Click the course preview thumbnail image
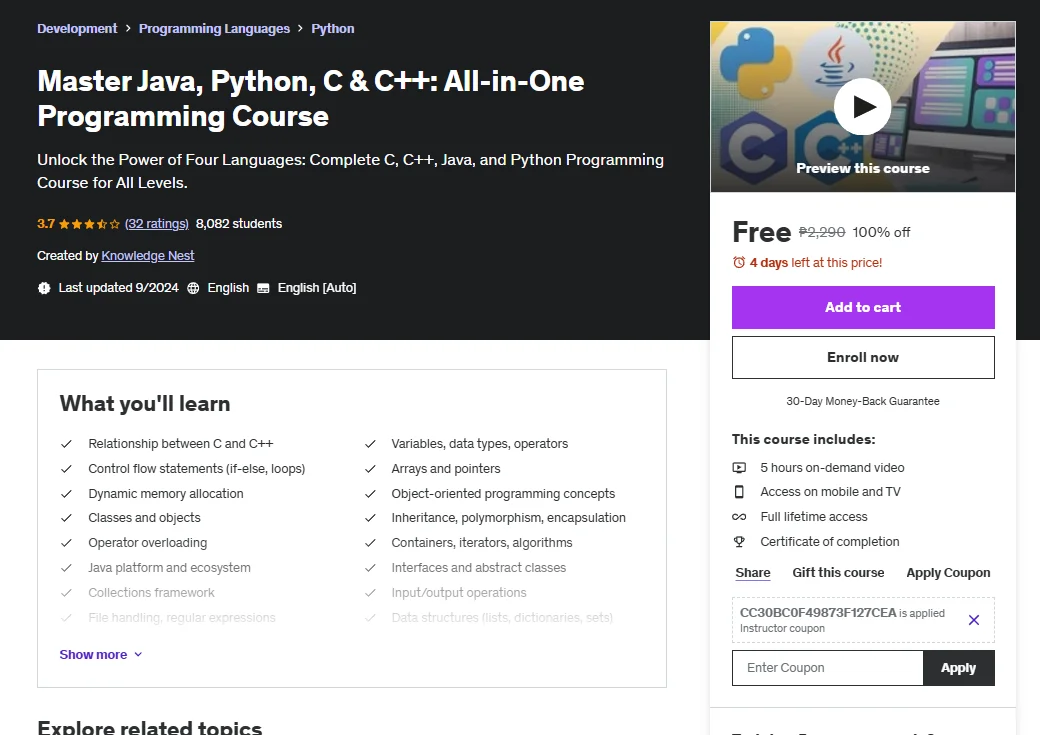 [x=862, y=107]
